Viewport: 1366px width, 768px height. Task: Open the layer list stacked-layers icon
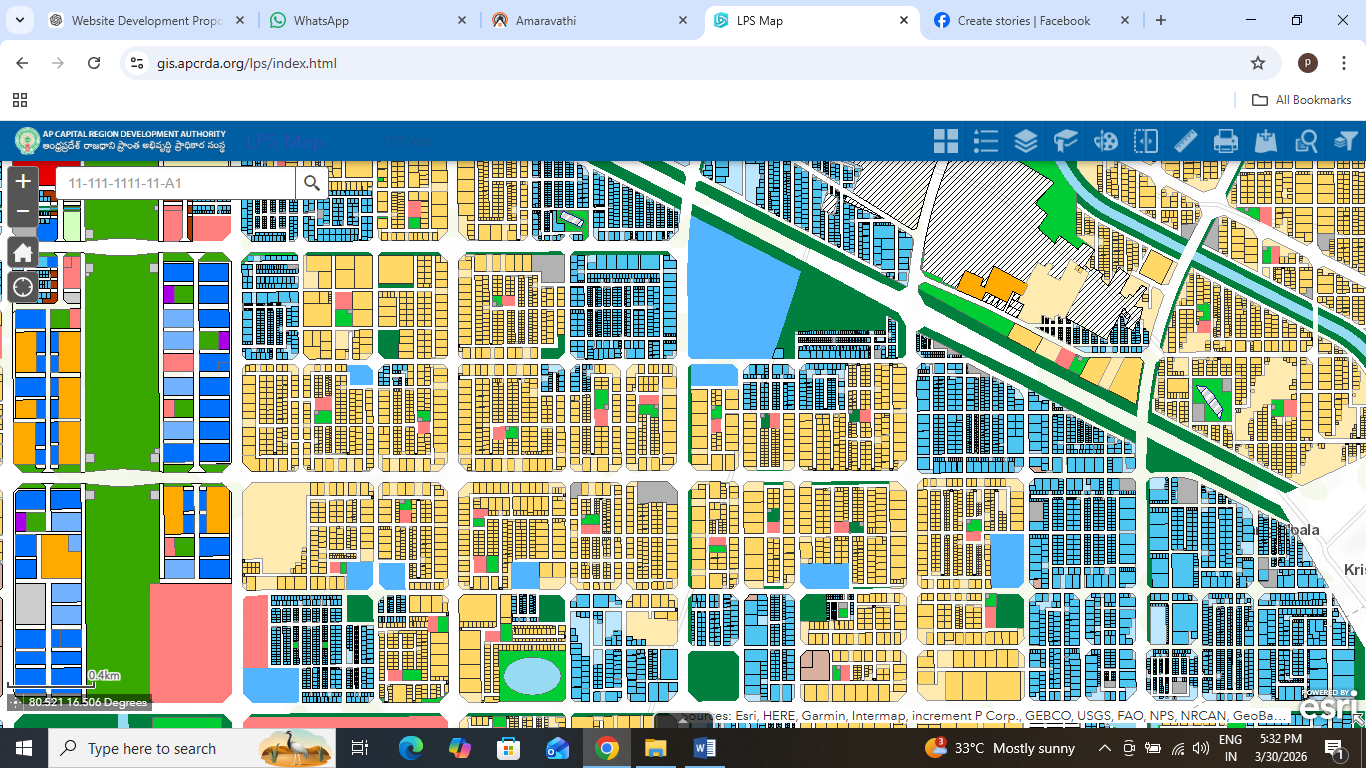tap(1026, 141)
